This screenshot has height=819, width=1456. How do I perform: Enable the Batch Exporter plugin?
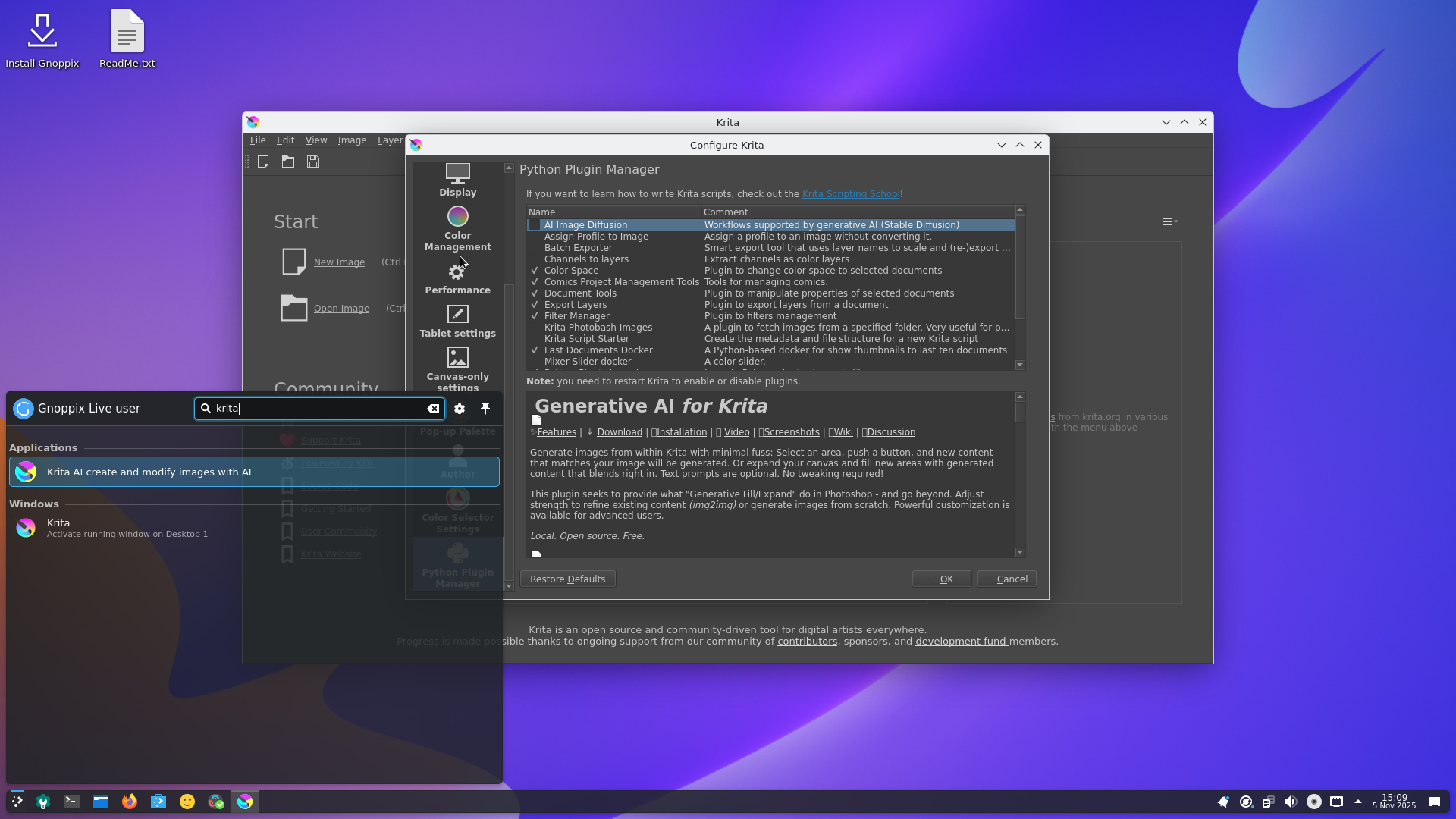(535, 248)
